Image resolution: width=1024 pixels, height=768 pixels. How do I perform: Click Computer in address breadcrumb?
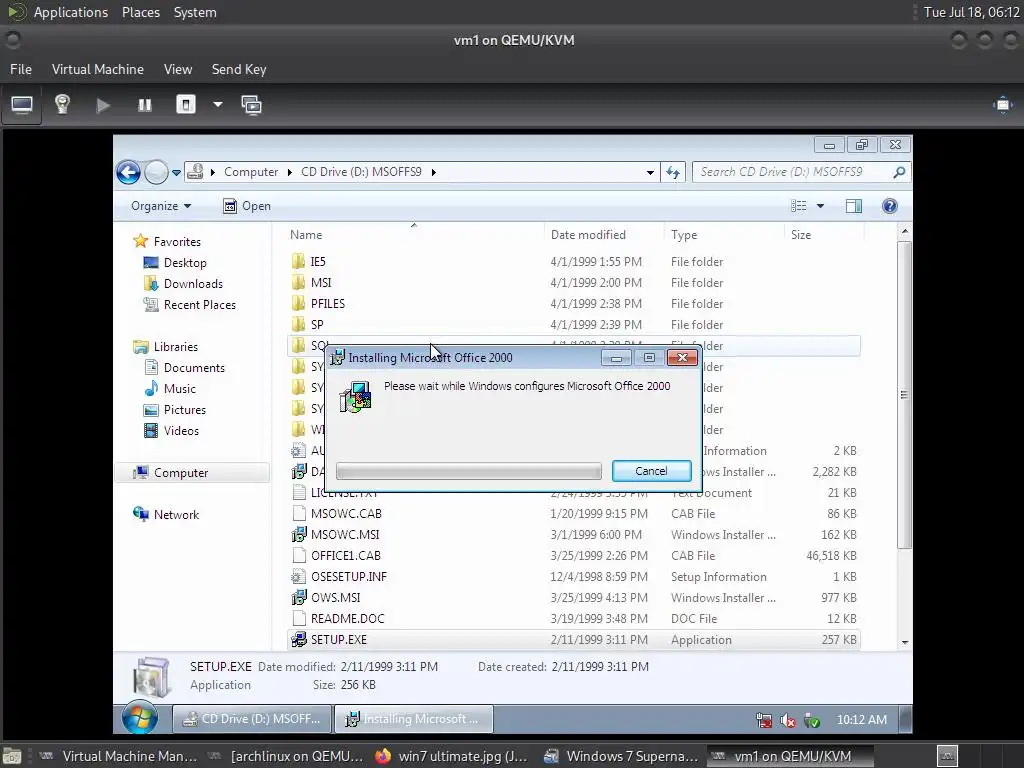click(251, 172)
